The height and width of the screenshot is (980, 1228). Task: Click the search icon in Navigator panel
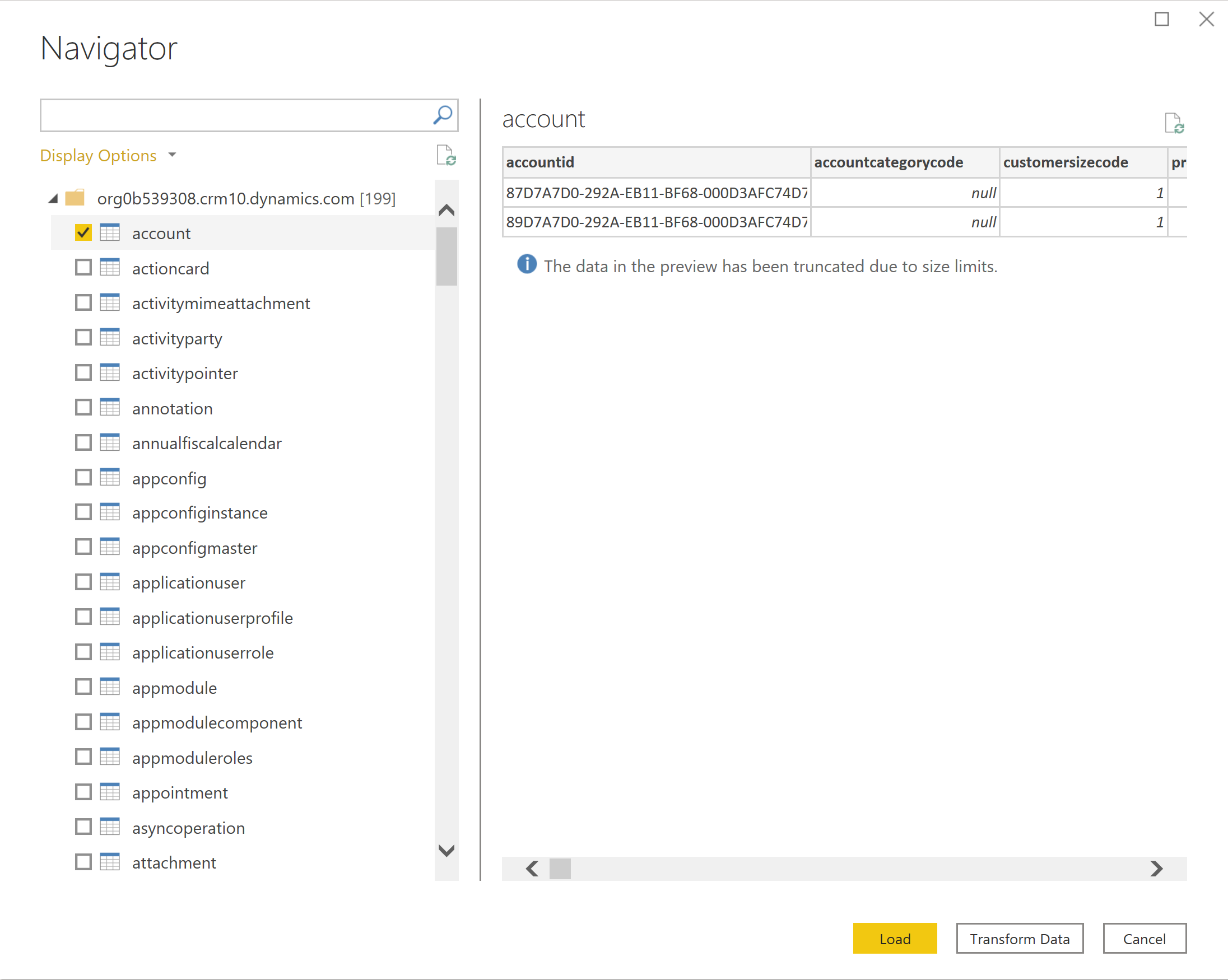443,112
